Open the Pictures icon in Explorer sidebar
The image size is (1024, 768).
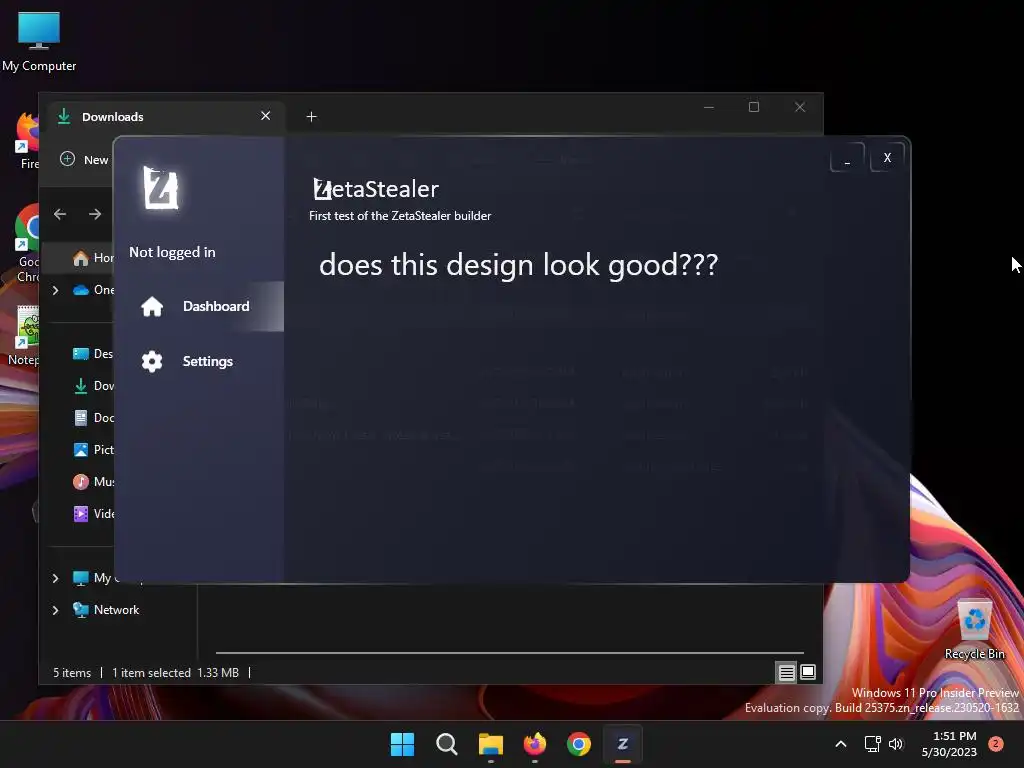(x=81, y=450)
